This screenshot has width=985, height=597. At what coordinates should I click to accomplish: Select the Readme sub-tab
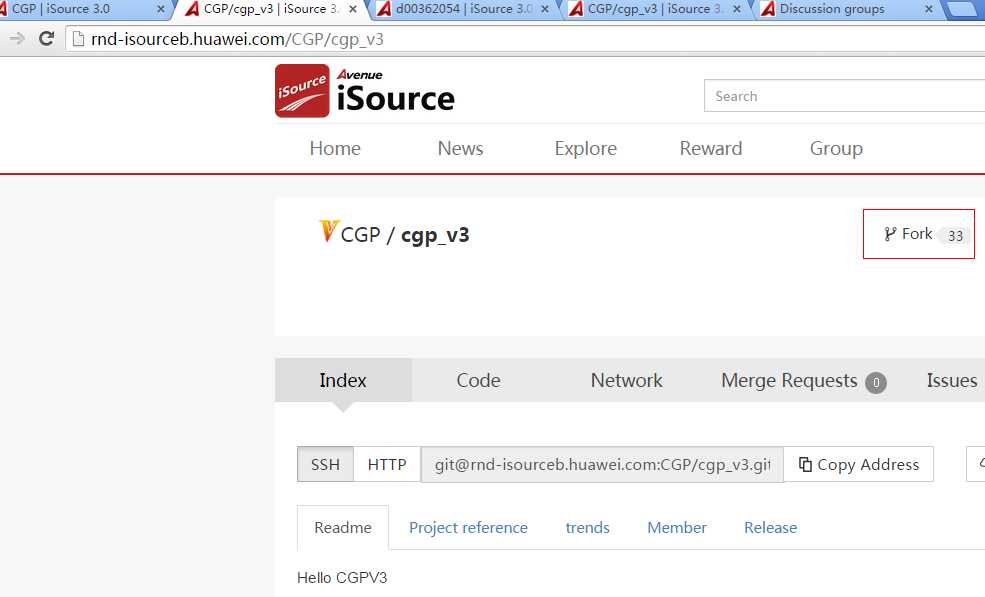(x=343, y=527)
